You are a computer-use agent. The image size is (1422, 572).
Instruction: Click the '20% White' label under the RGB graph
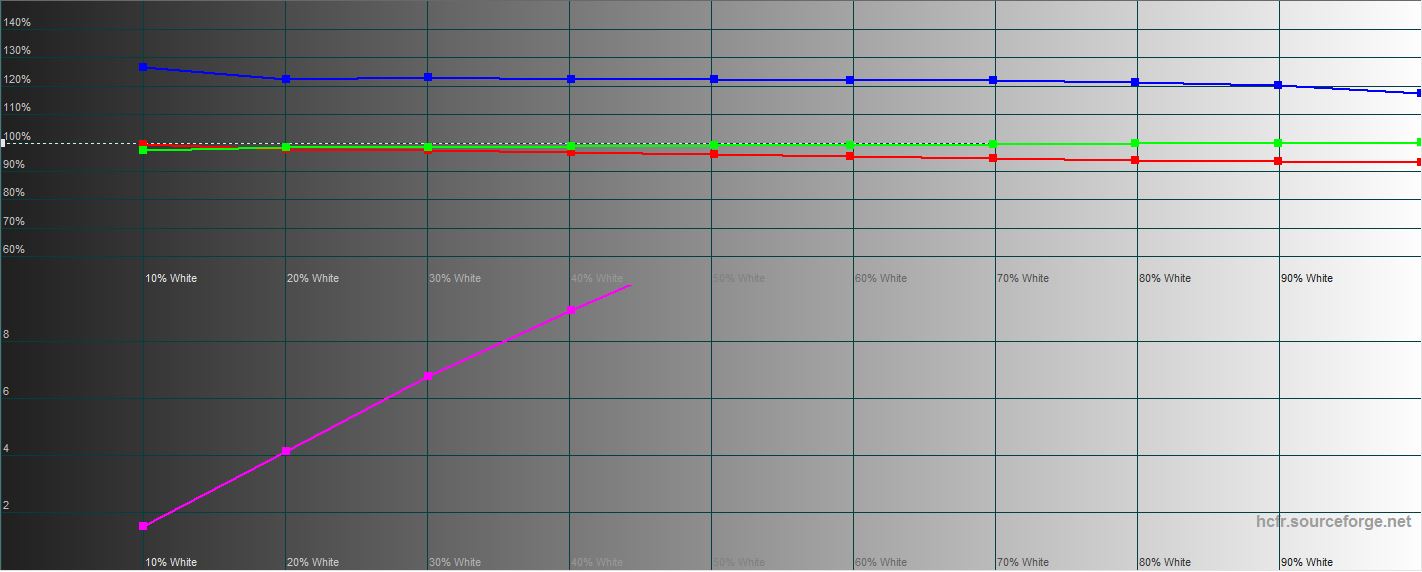tap(313, 278)
